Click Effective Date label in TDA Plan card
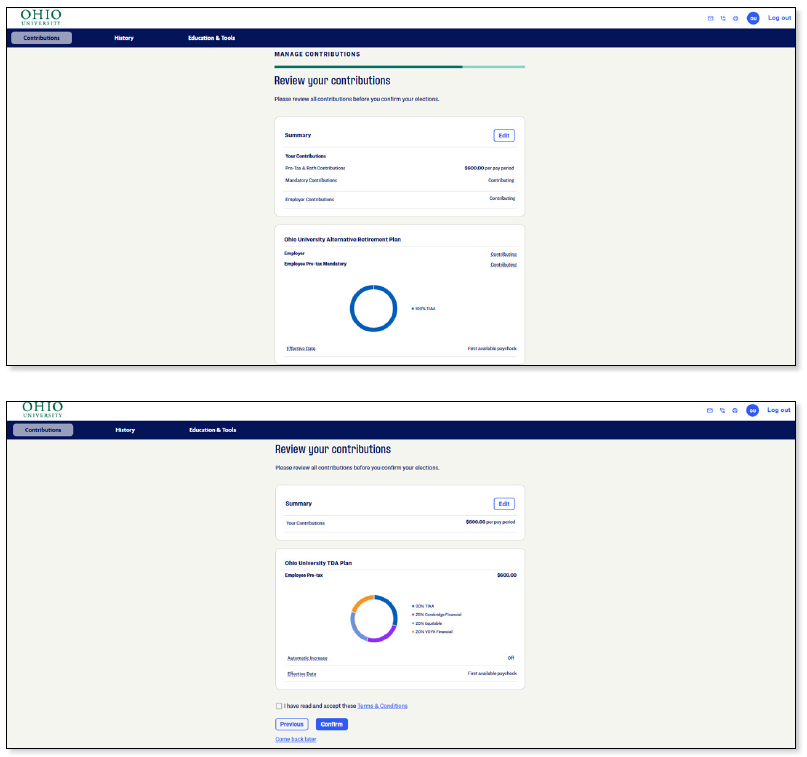The width and height of the screenshot is (807, 757). point(302,674)
